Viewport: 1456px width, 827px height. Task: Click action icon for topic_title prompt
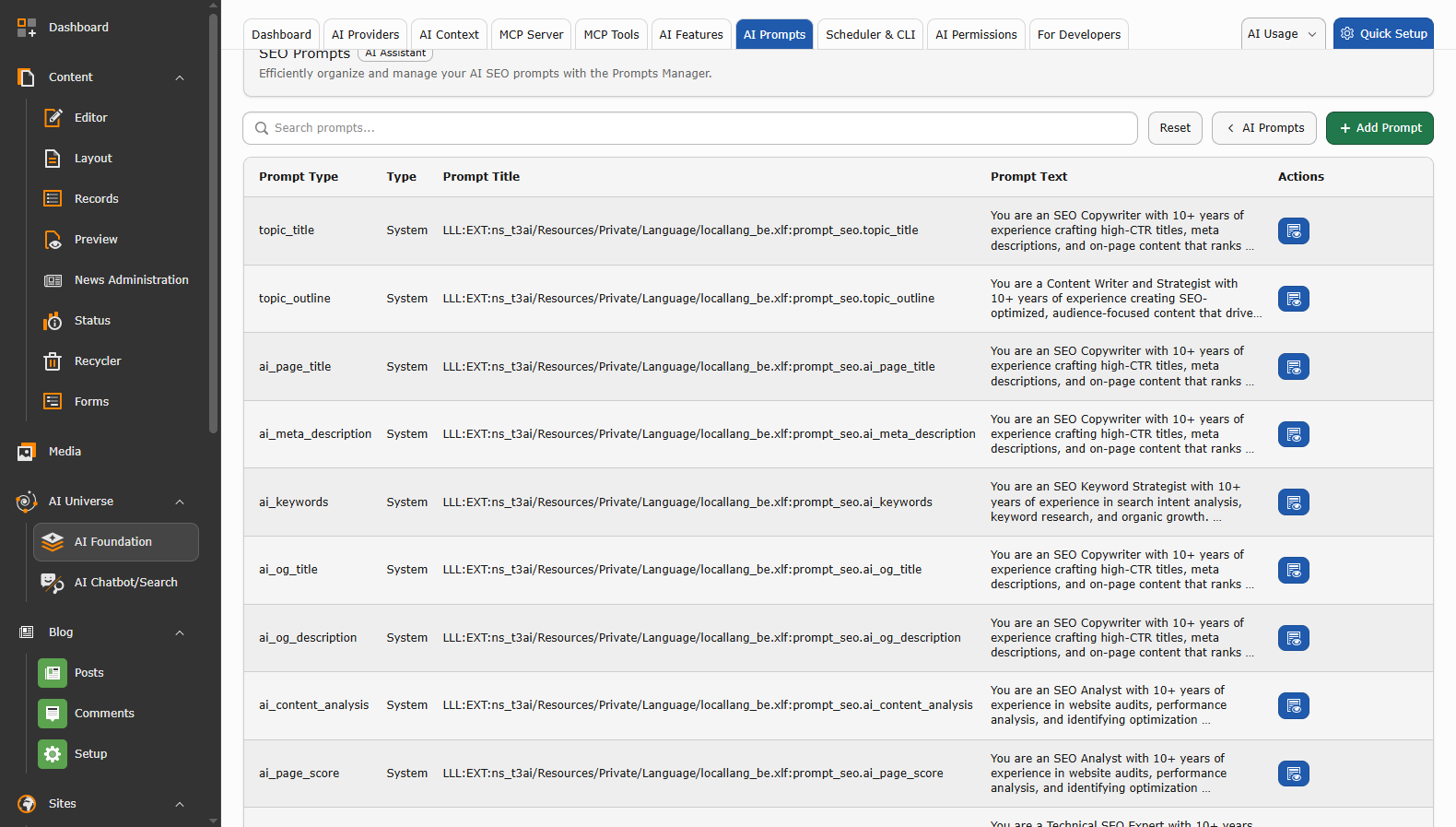[1294, 230]
